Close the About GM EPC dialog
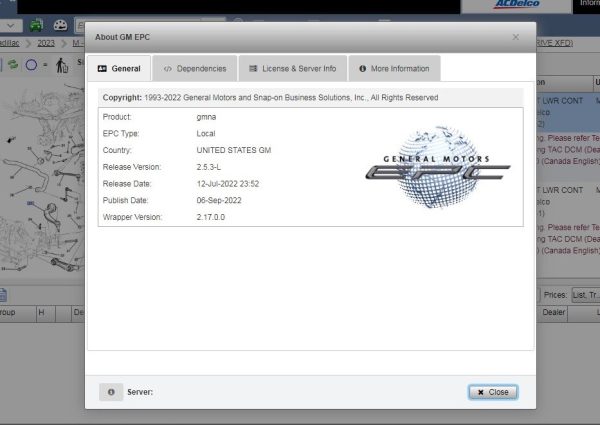 pyautogui.click(x=493, y=392)
